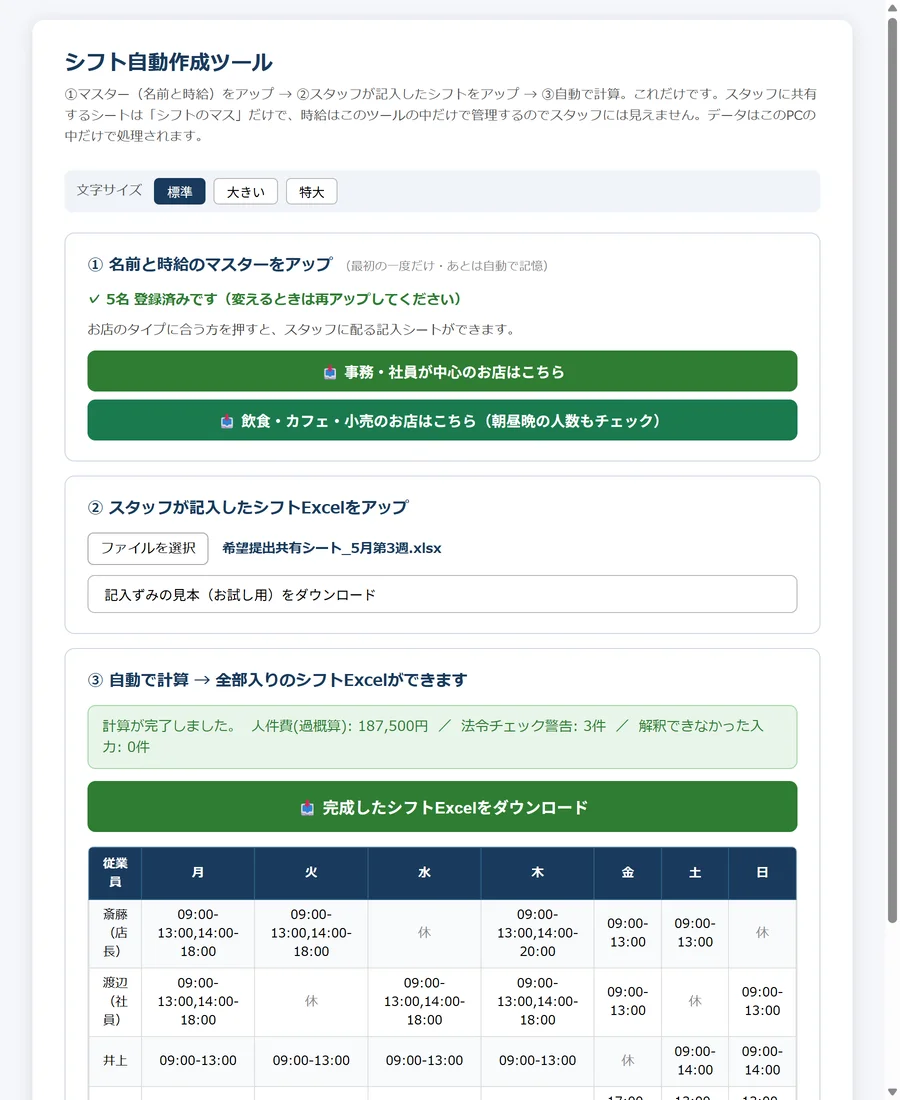Viewport: 900px width, 1100px height.
Task: Click the 日 column header
Action: tap(763, 873)
